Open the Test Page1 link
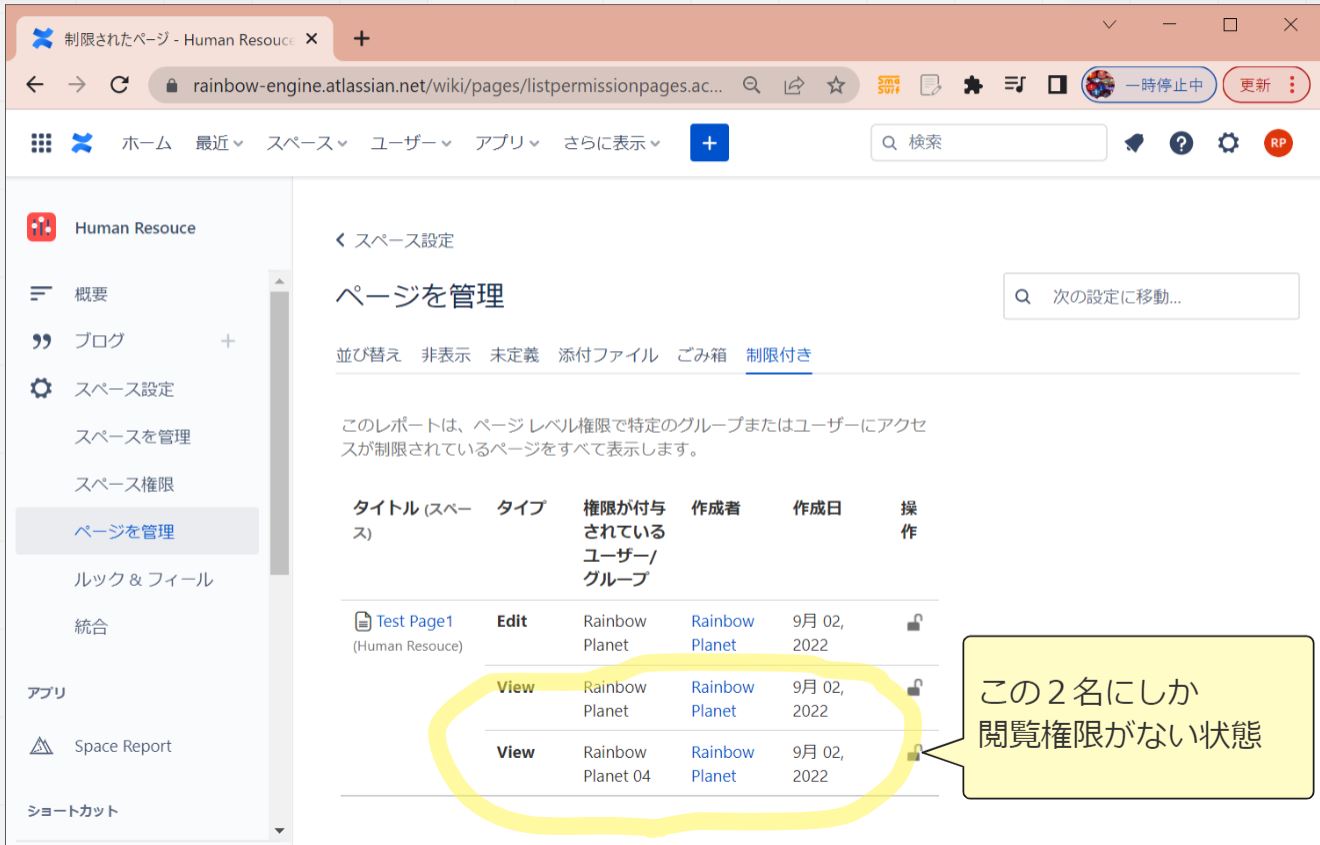This screenshot has height=845, width=1320. point(414,621)
